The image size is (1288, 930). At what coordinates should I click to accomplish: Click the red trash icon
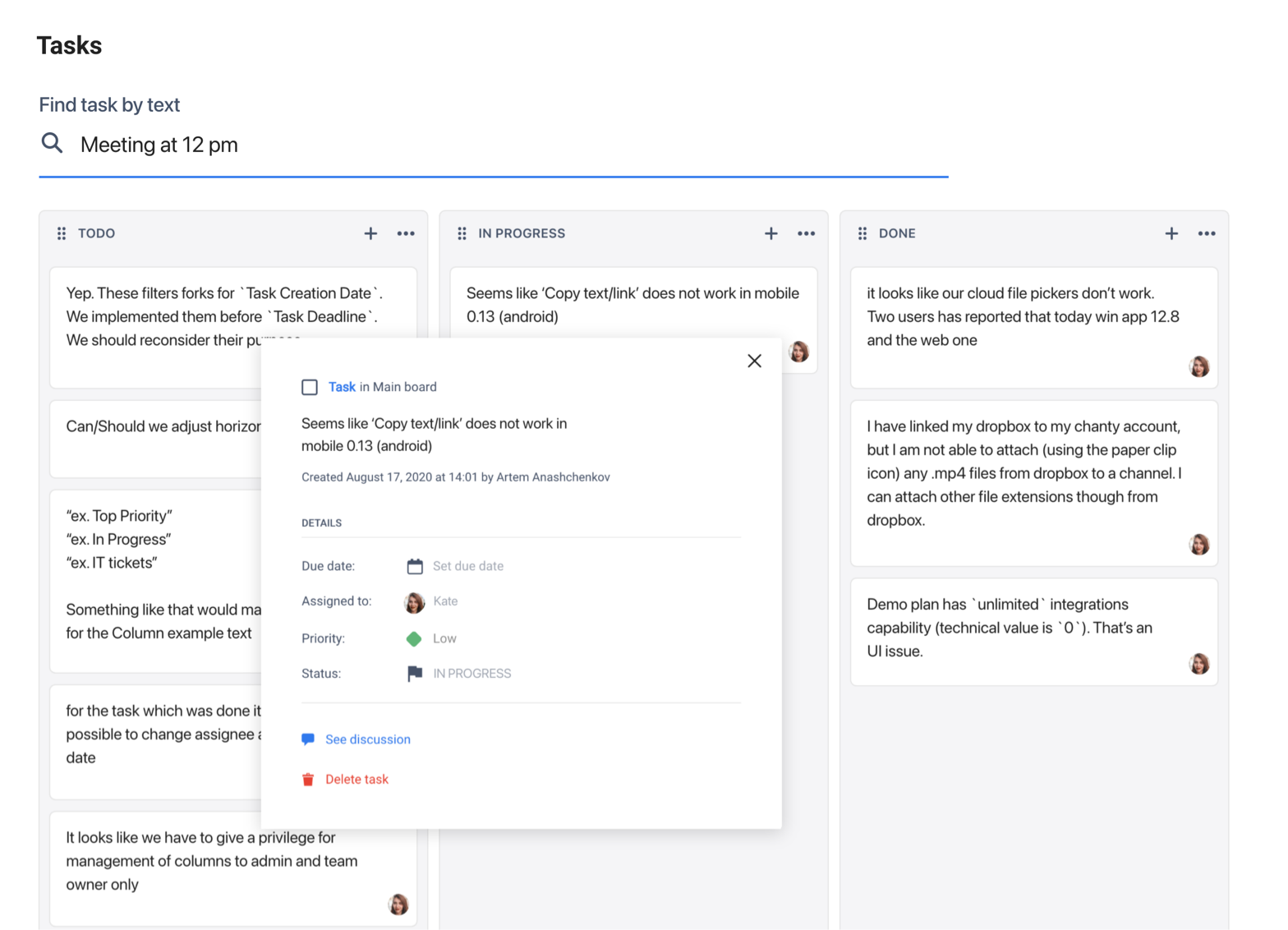click(x=308, y=779)
